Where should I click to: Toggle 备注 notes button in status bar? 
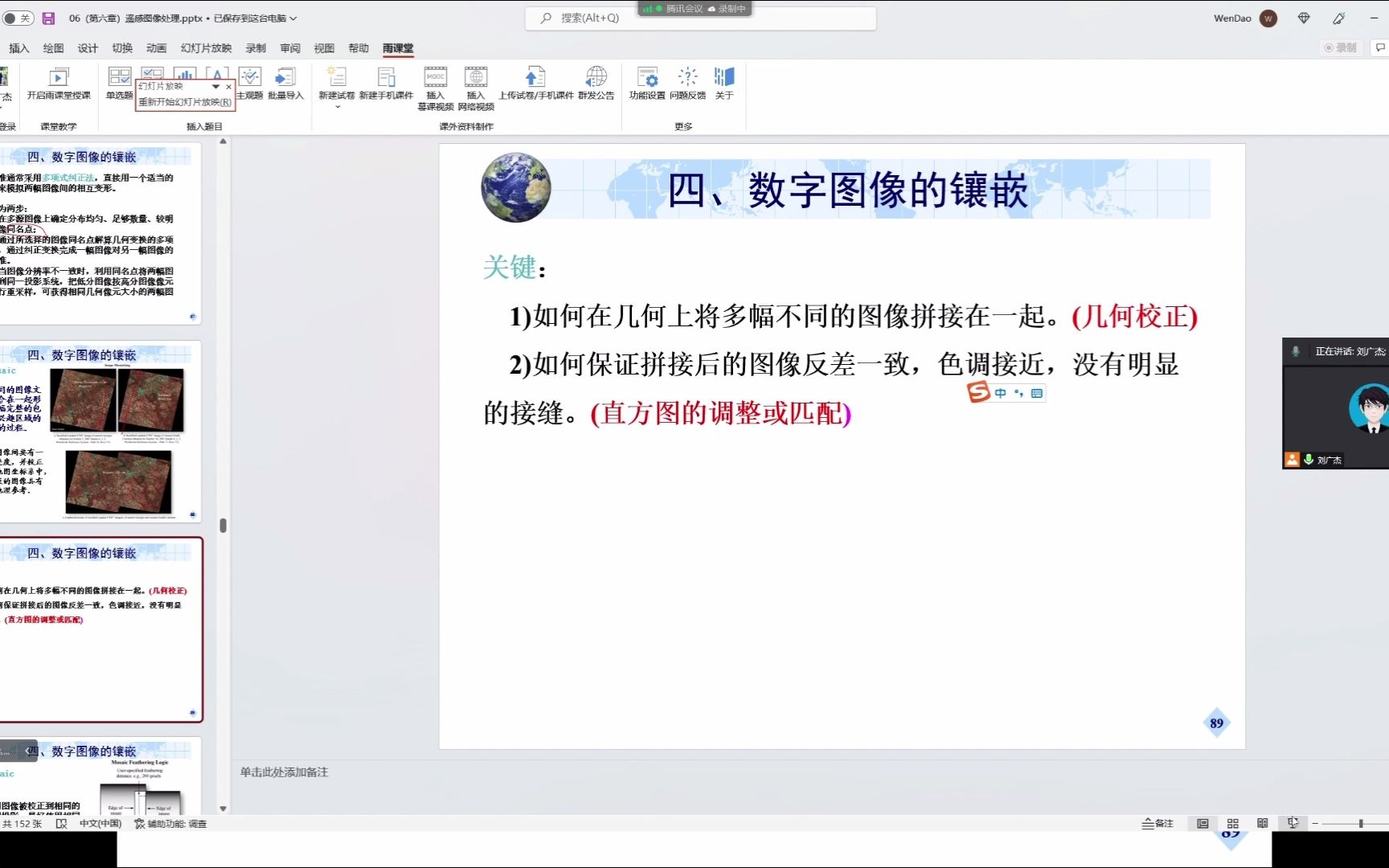pyautogui.click(x=1157, y=823)
